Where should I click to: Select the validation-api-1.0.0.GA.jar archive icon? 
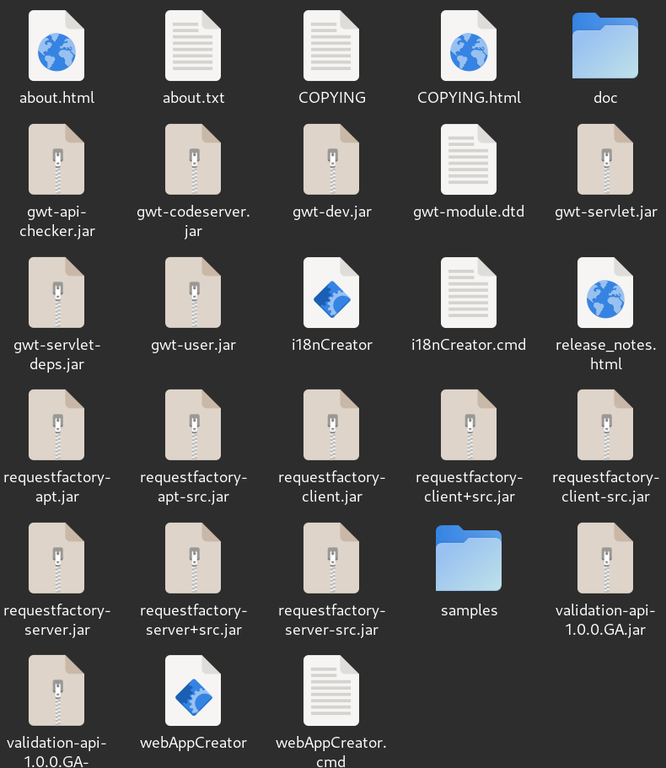605,558
